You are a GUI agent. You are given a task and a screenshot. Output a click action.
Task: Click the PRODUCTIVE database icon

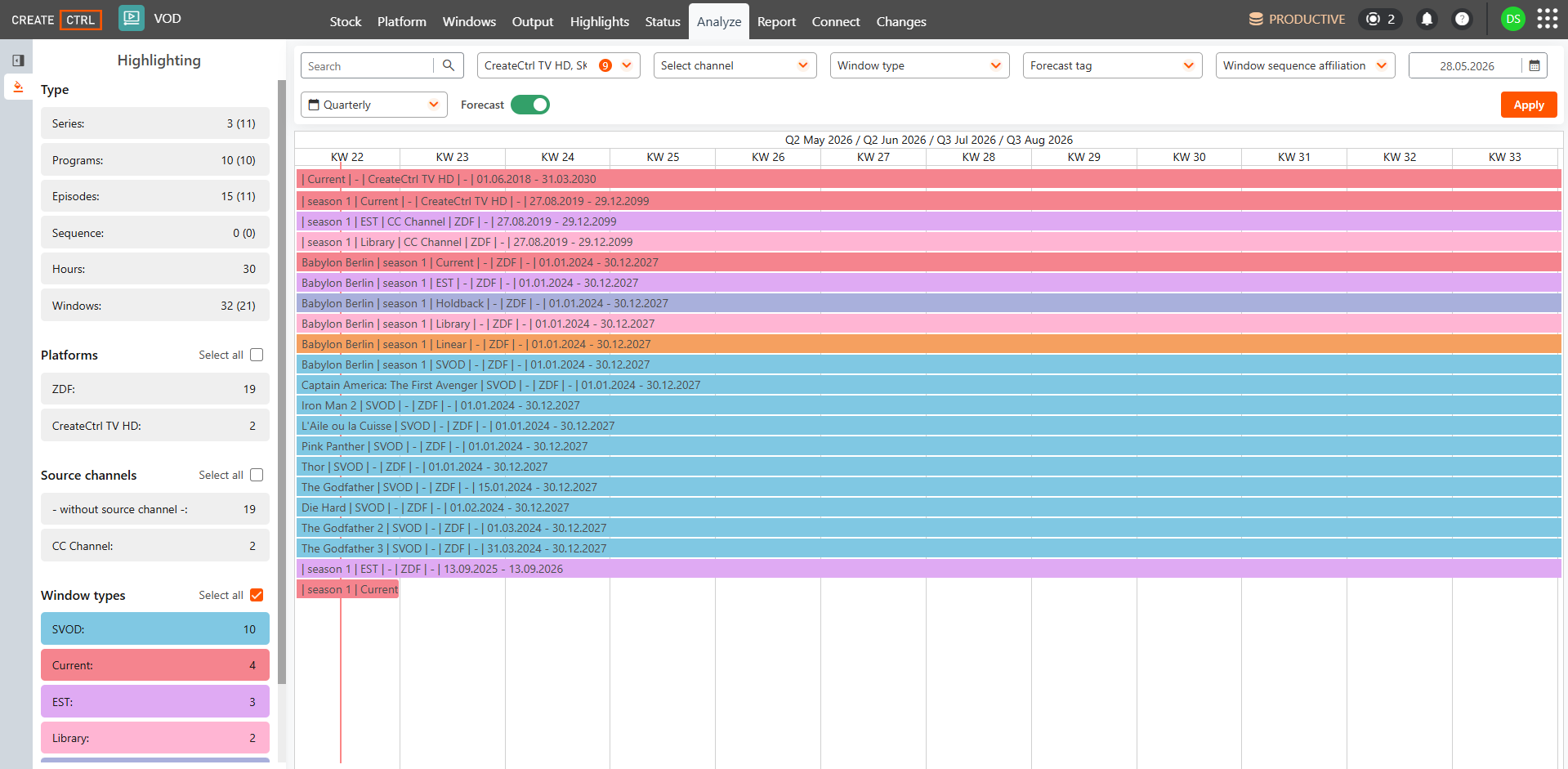tap(1256, 19)
